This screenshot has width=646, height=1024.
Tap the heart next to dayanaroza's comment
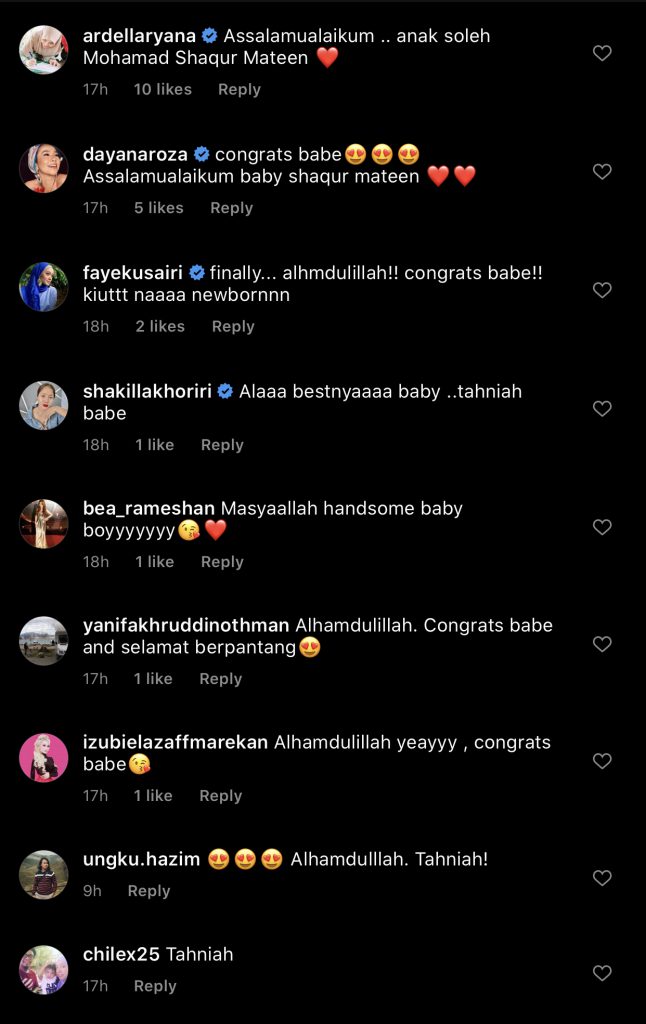coord(602,172)
